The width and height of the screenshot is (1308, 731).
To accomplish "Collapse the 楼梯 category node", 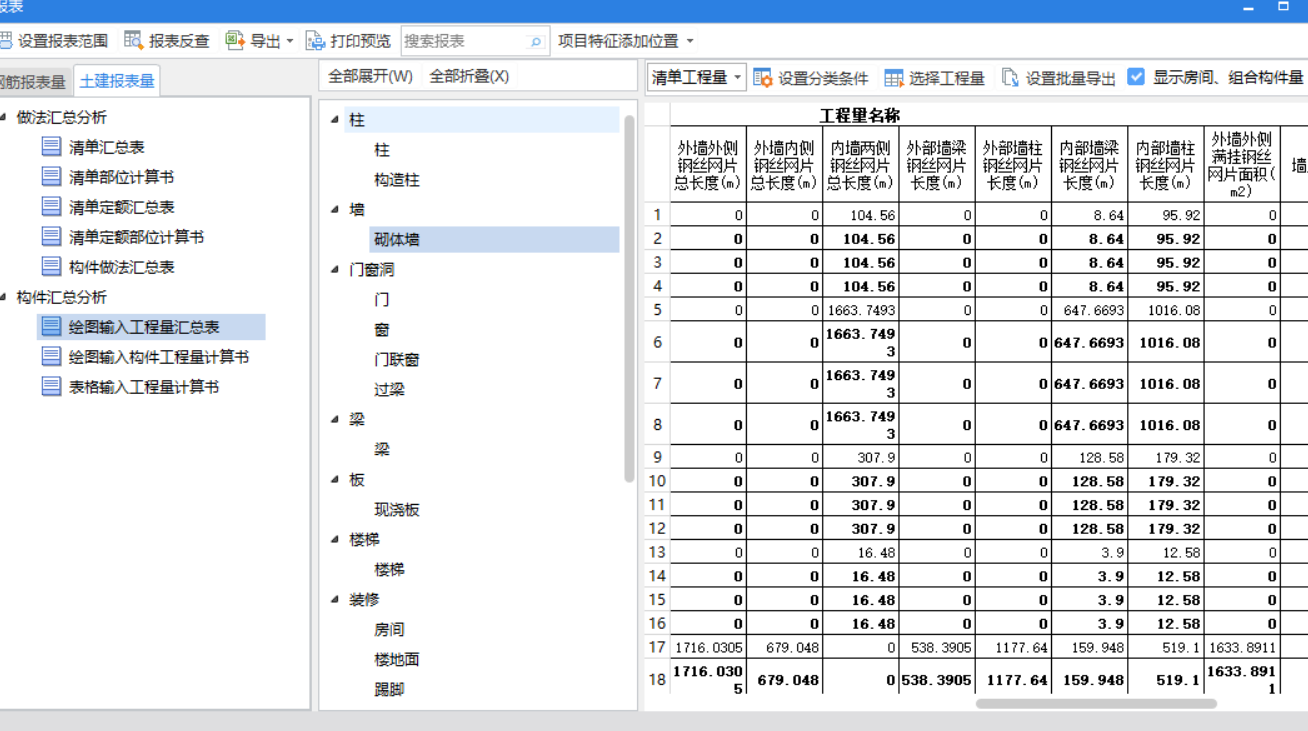I will point(335,540).
